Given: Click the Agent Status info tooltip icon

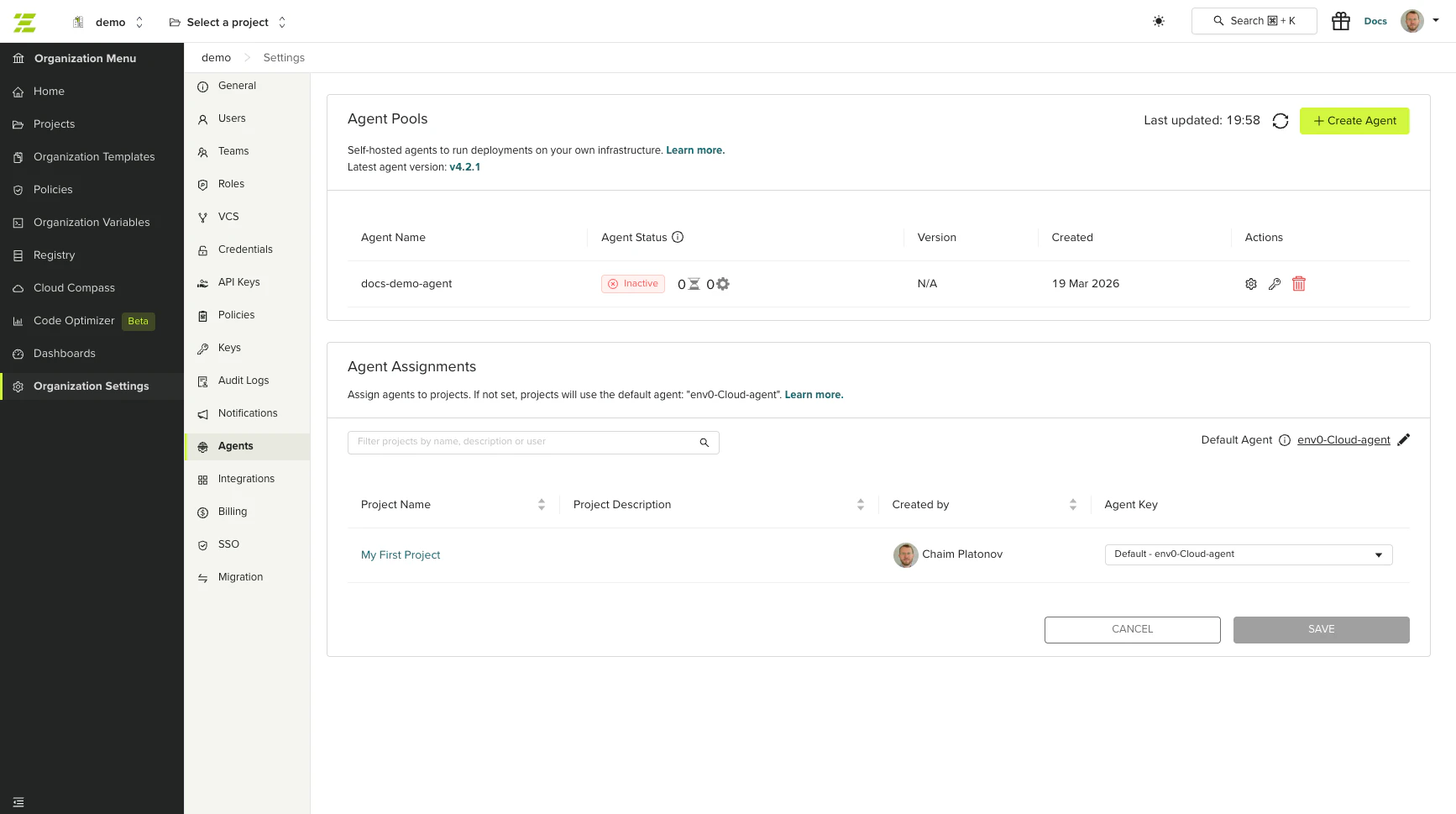Looking at the screenshot, I should [677, 237].
